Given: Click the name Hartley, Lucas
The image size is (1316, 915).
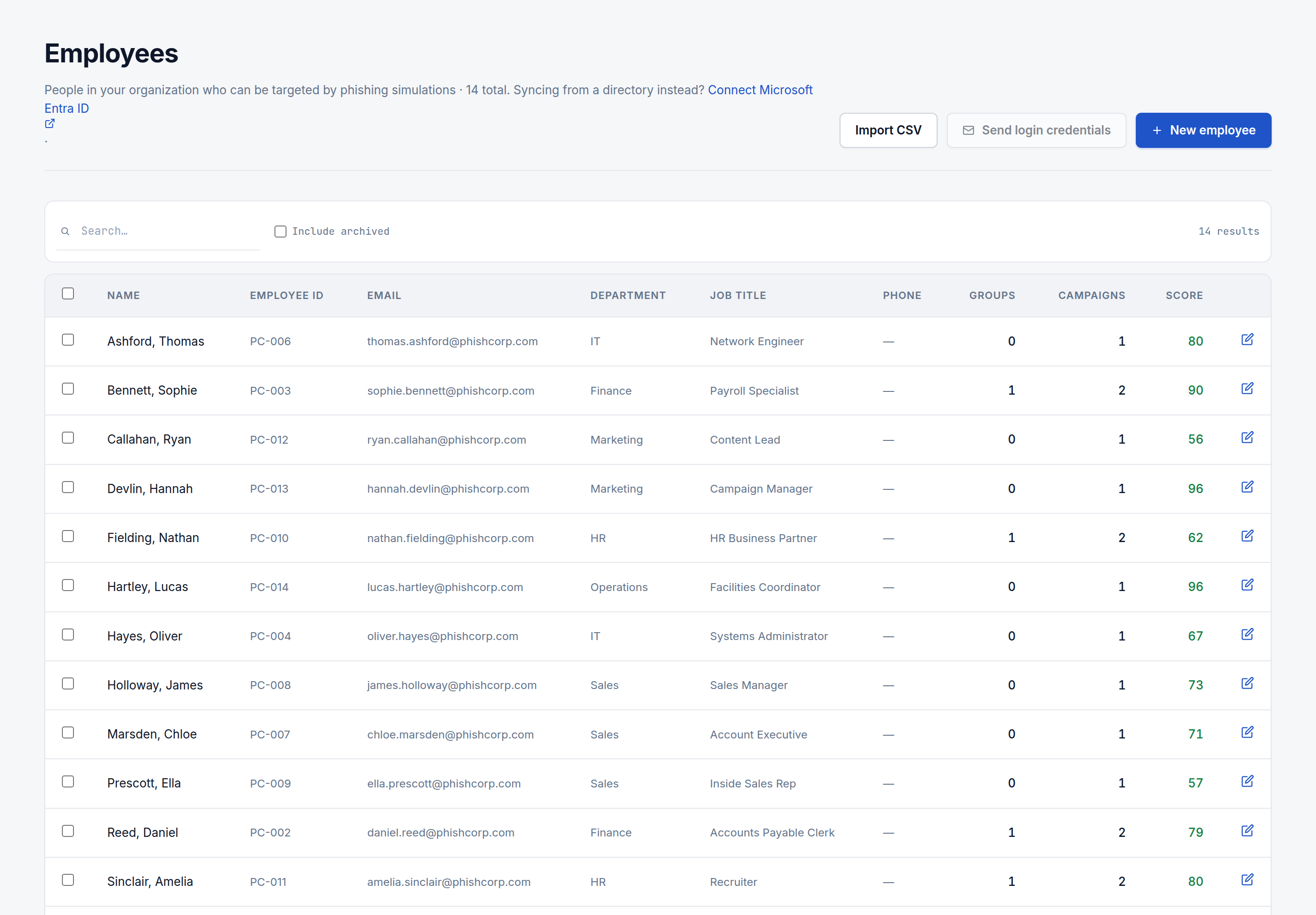Looking at the screenshot, I should tap(147, 586).
